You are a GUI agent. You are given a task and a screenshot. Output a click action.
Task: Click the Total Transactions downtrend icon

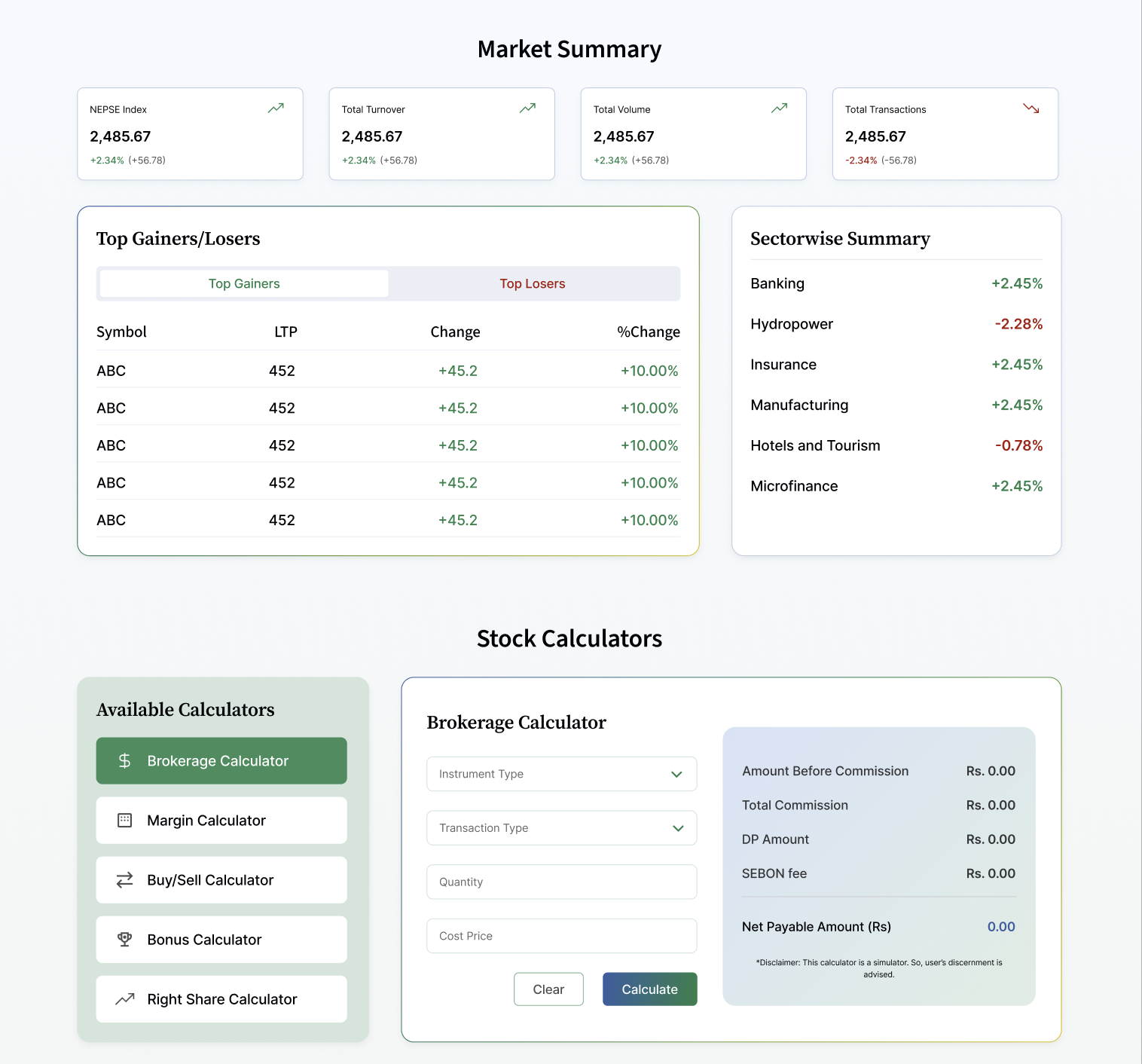(x=1031, y=109)
